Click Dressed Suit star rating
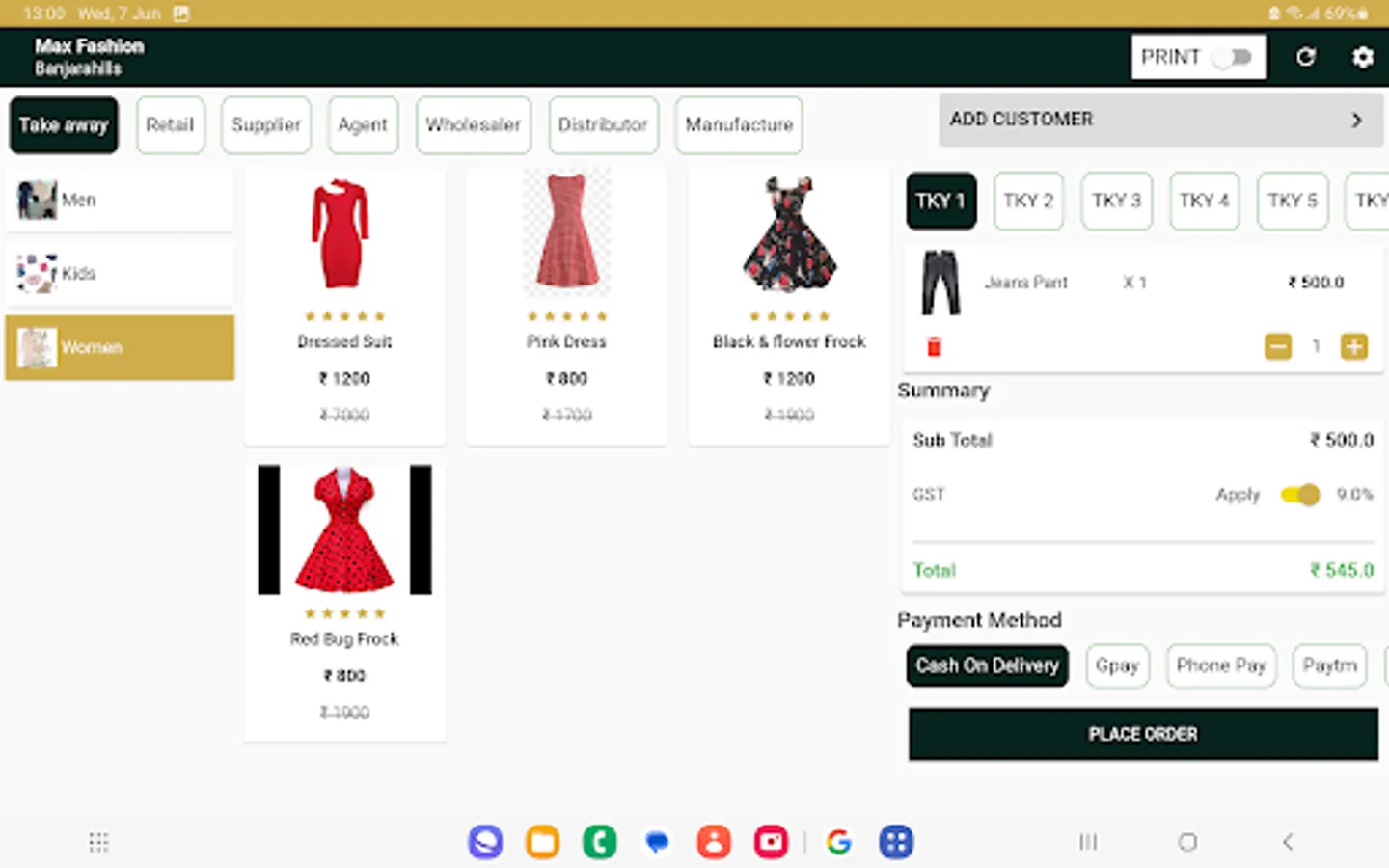This screenshot has width=1389, height=868. click(345, 316)
